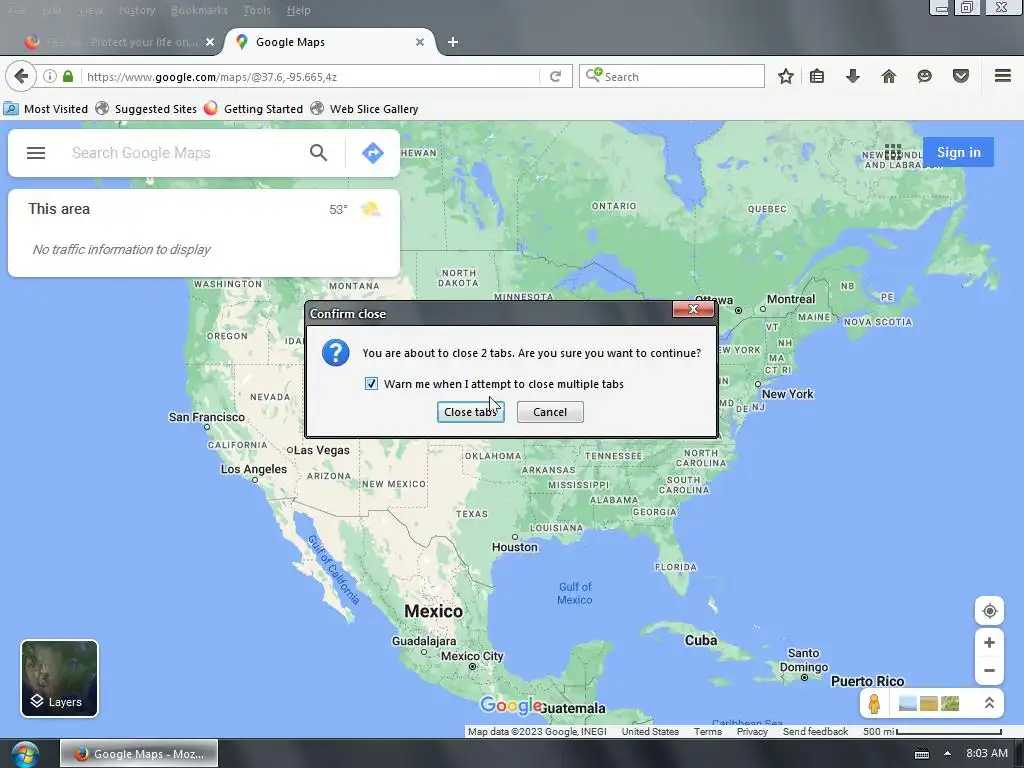The width and height of the screenshot is (1024, 768).
Task: Open Directions with the blue arrow icon
Action: pyautogui.click(x=373, y=153)
